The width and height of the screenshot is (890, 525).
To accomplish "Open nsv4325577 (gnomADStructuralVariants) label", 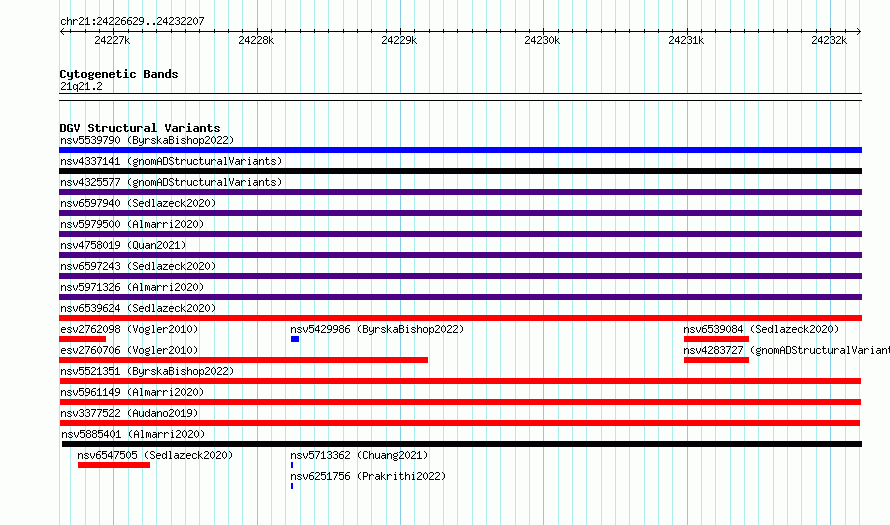I will [x=171, y=182].
